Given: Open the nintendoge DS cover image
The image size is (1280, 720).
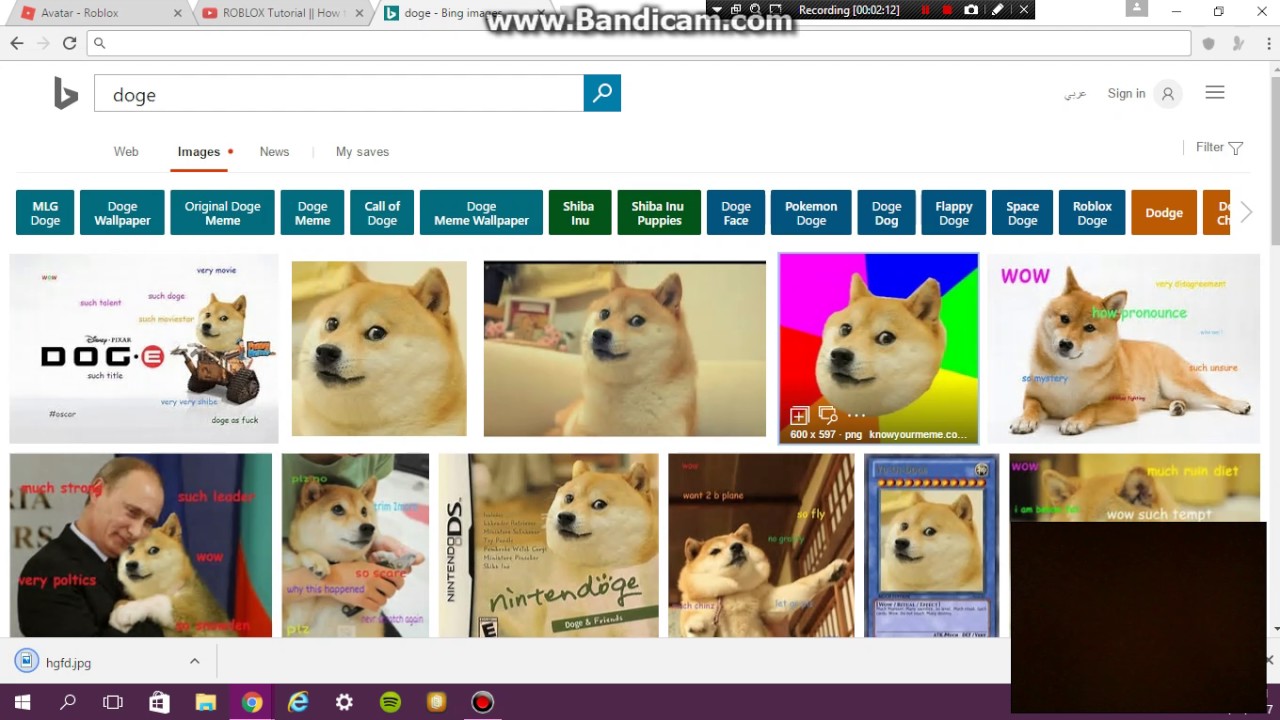Looking at the screenshot, I should (549, 545).
